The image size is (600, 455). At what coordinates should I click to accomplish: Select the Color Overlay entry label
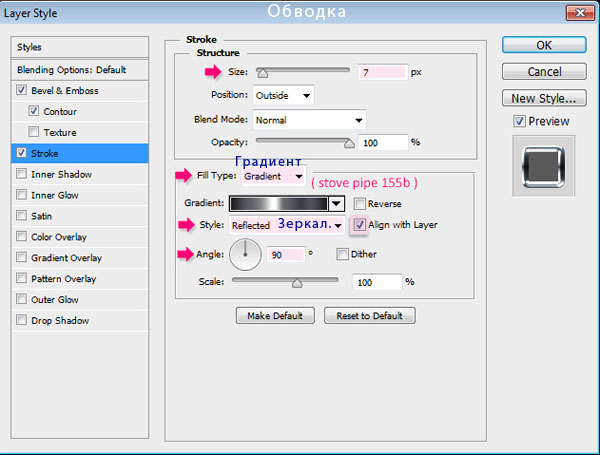[59, 237]
